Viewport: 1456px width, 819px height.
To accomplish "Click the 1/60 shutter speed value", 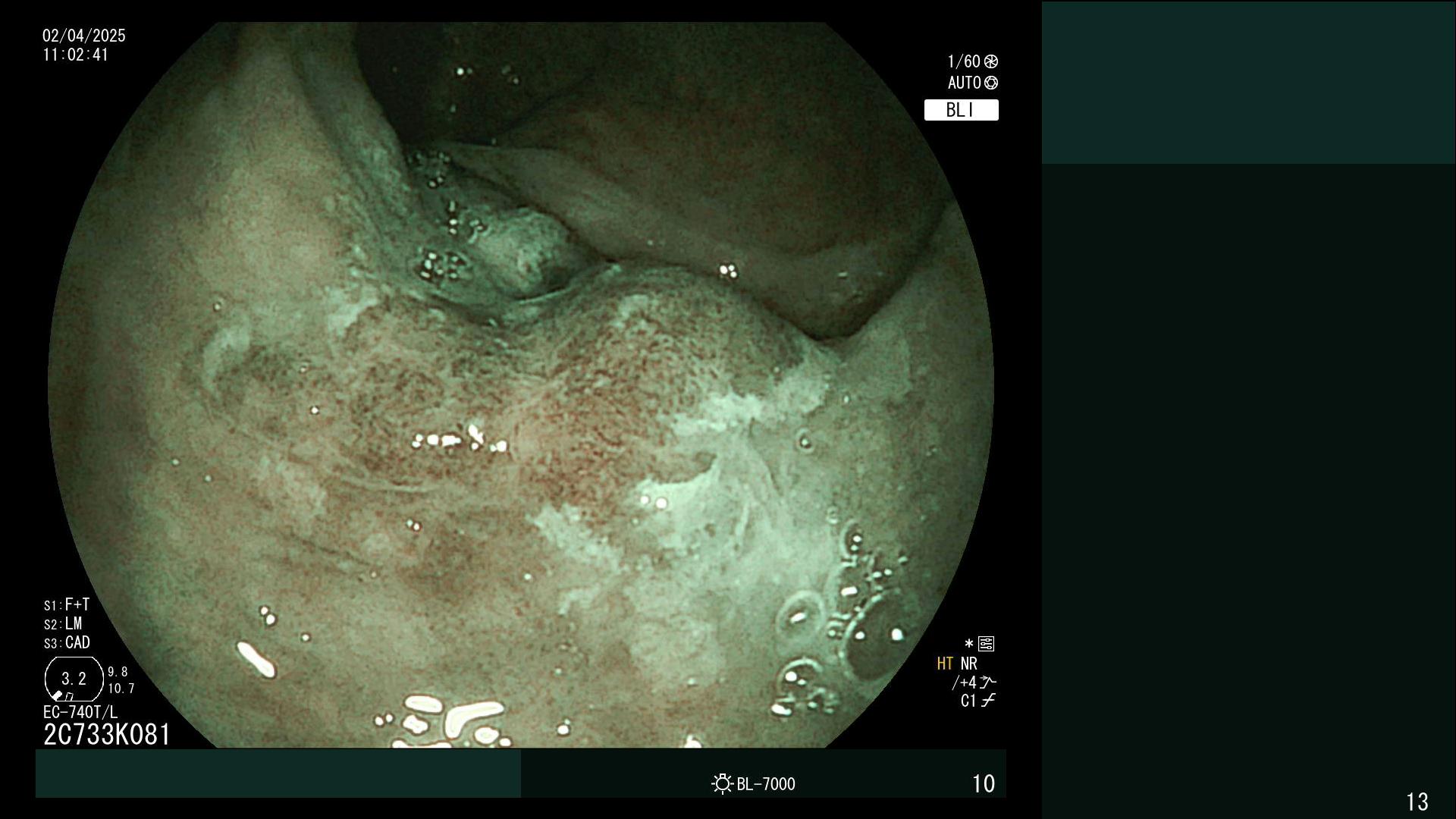I will click(964, 61).
